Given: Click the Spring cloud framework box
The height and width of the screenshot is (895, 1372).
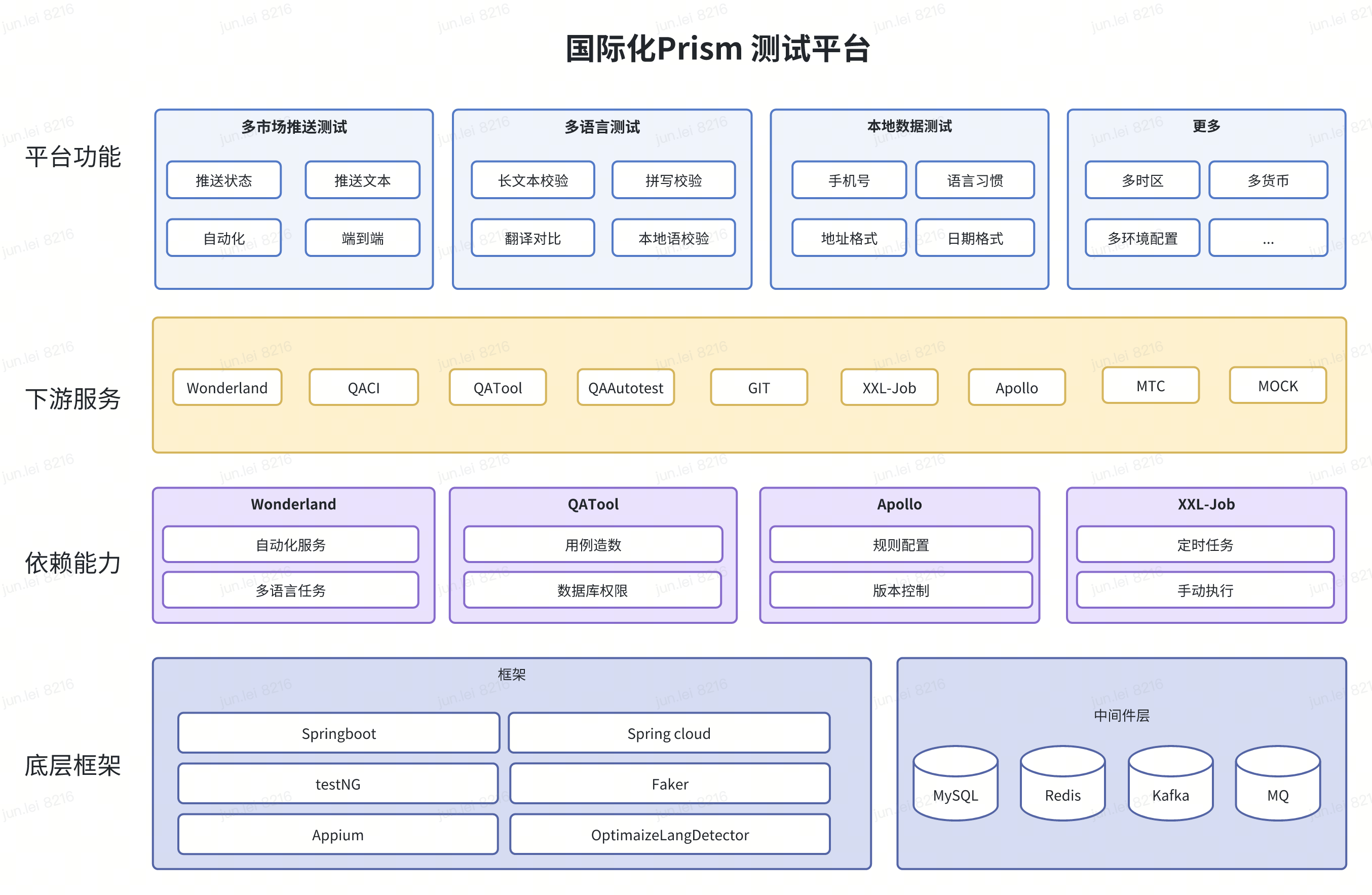Looking at the screenshot, I should (669, 733).
